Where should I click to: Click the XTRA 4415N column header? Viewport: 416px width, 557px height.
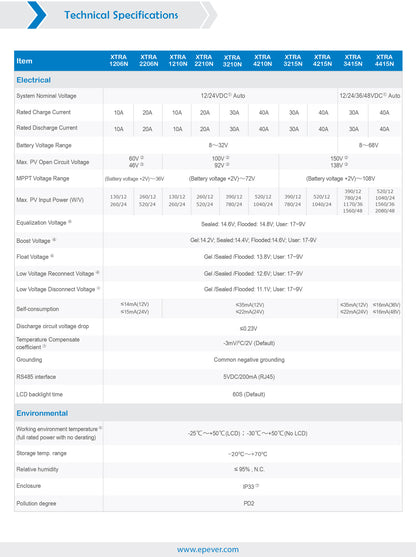click(x=384, y=60)
